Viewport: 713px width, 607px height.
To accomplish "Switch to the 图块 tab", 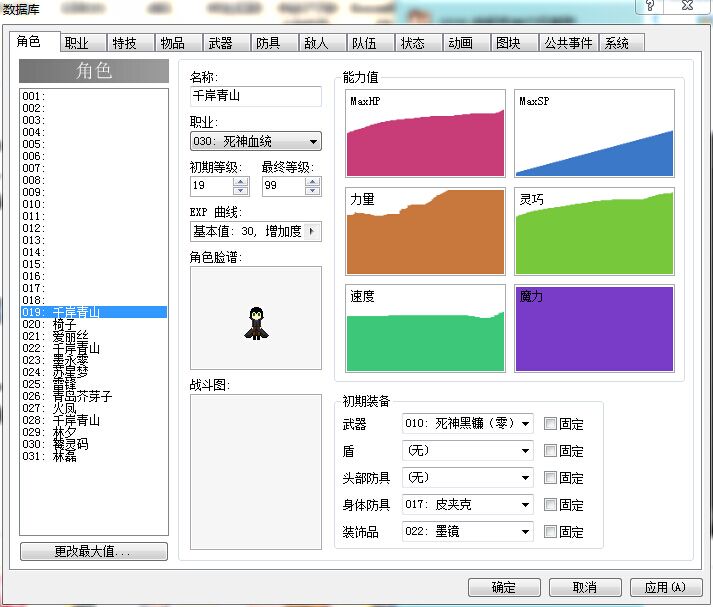I will coord(515,43).
